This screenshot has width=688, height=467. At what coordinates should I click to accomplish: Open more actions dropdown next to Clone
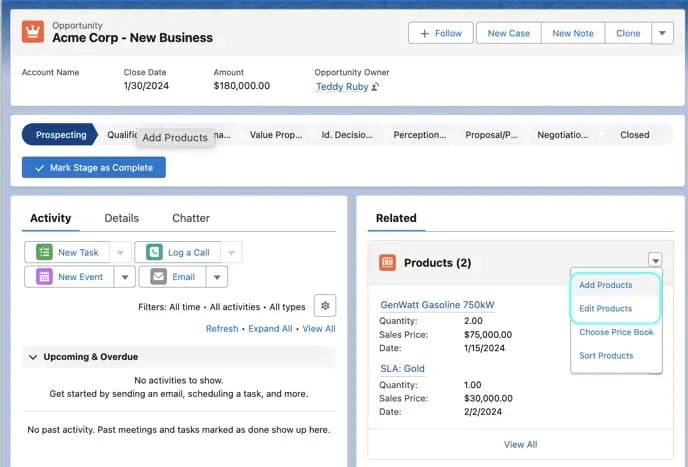pyautogui.click(x=663, y=33)
